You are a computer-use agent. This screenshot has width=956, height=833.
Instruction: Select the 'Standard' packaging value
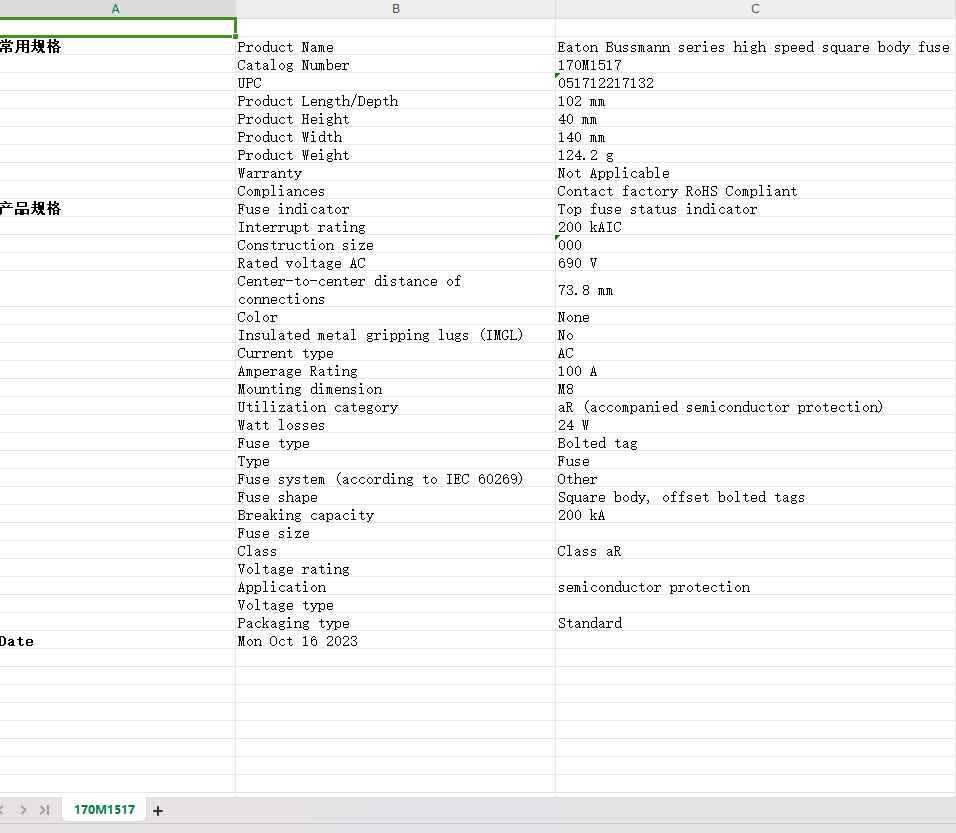click(756, 623)
